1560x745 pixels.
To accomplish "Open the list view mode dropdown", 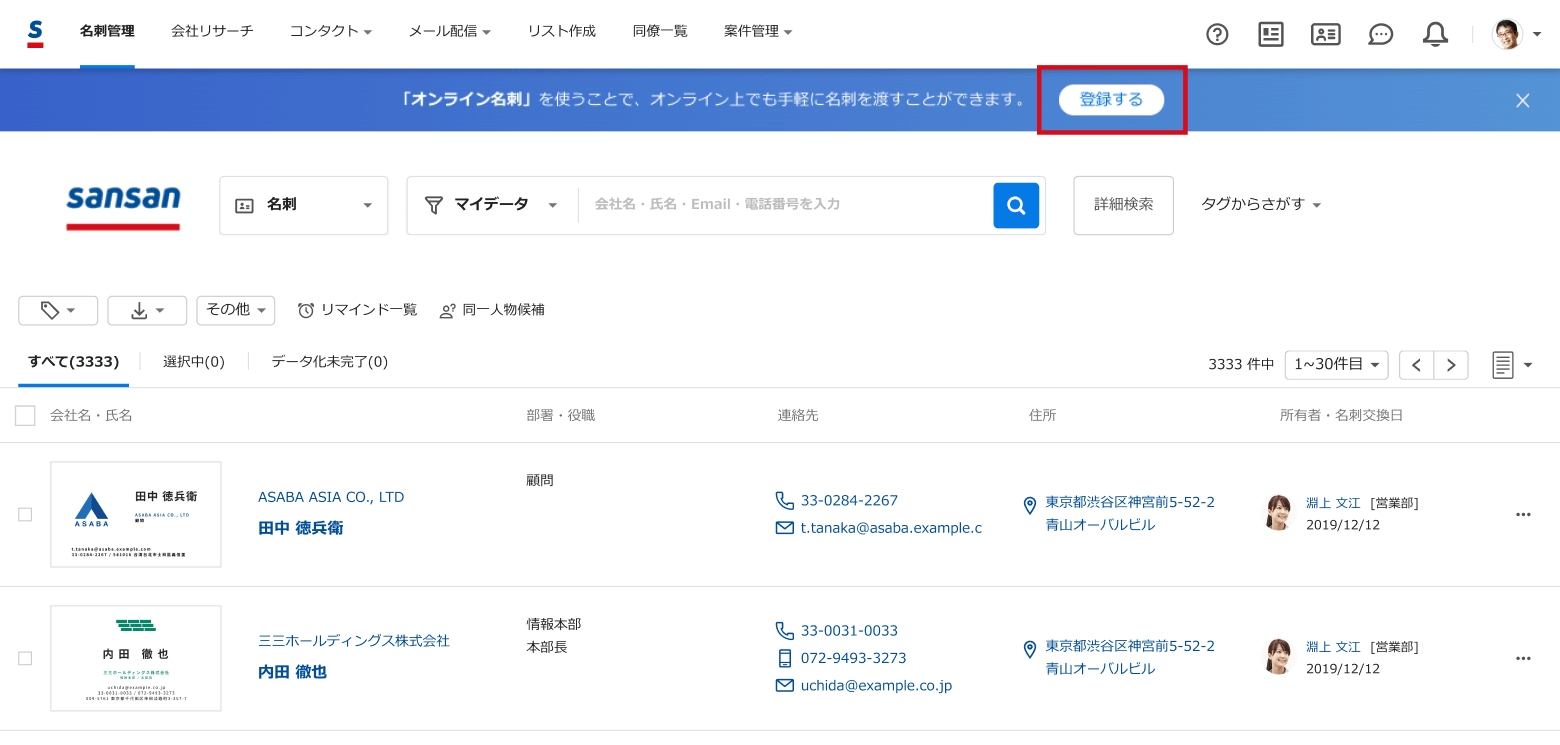I will tap(1513, 365).
